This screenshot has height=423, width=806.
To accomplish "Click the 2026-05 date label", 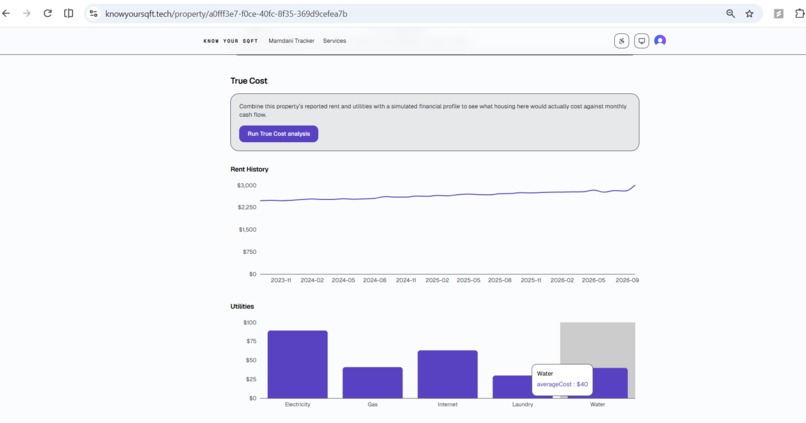I will point(593,280).
